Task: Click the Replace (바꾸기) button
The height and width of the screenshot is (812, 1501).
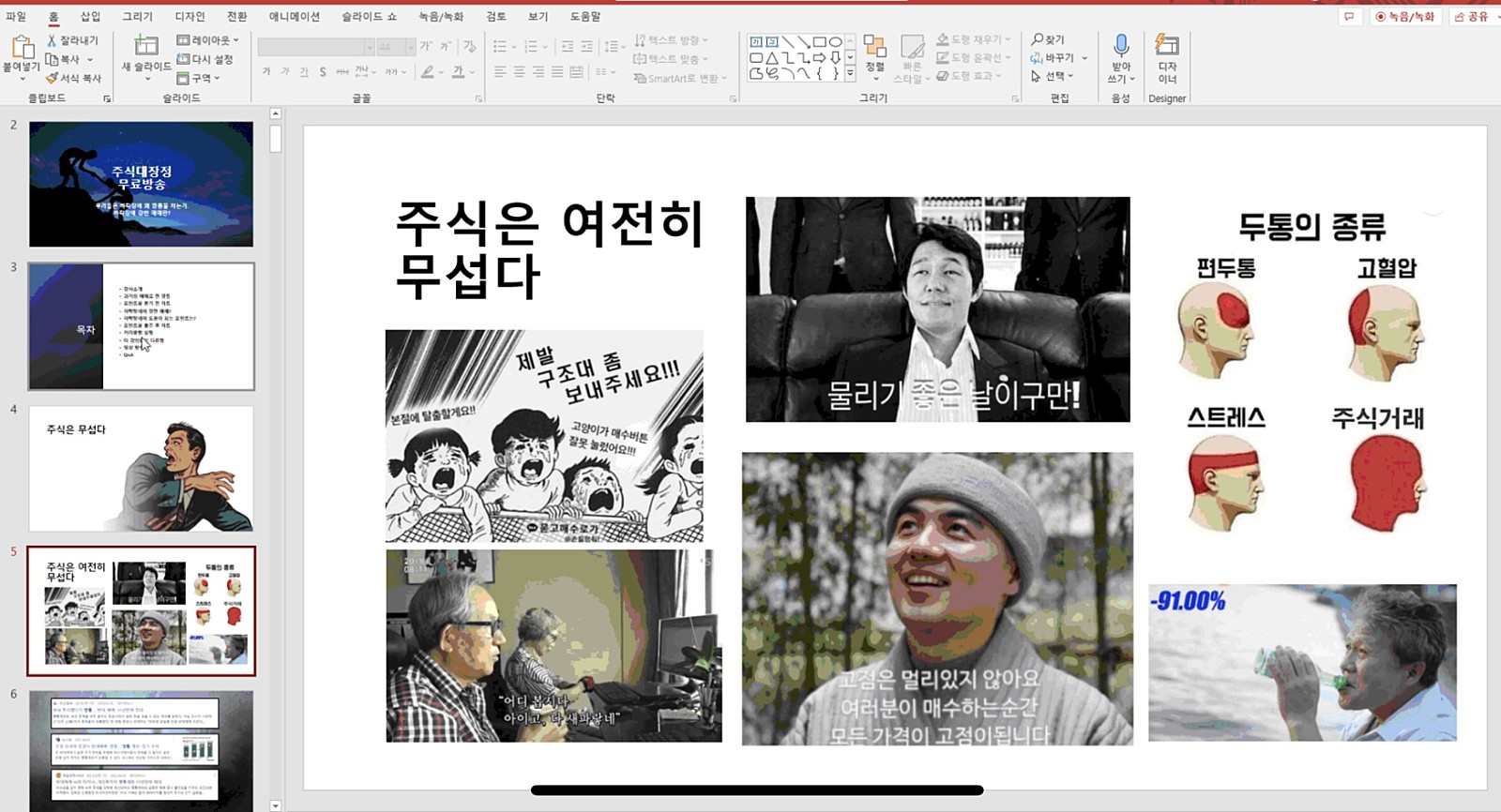Action: pyautogui.click(x=1059, y=57)
